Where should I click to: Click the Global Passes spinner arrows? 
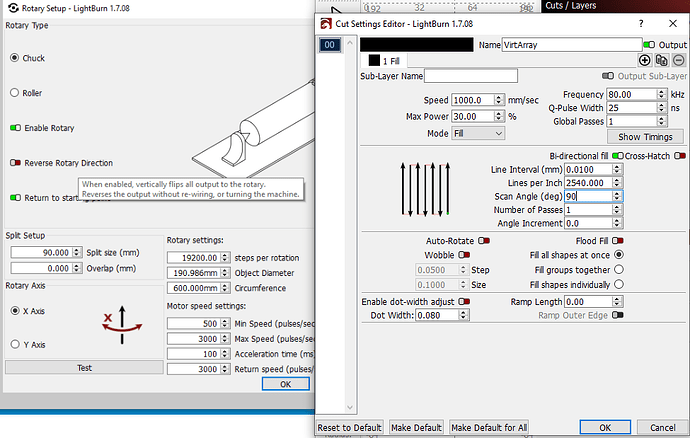point(661,121)
